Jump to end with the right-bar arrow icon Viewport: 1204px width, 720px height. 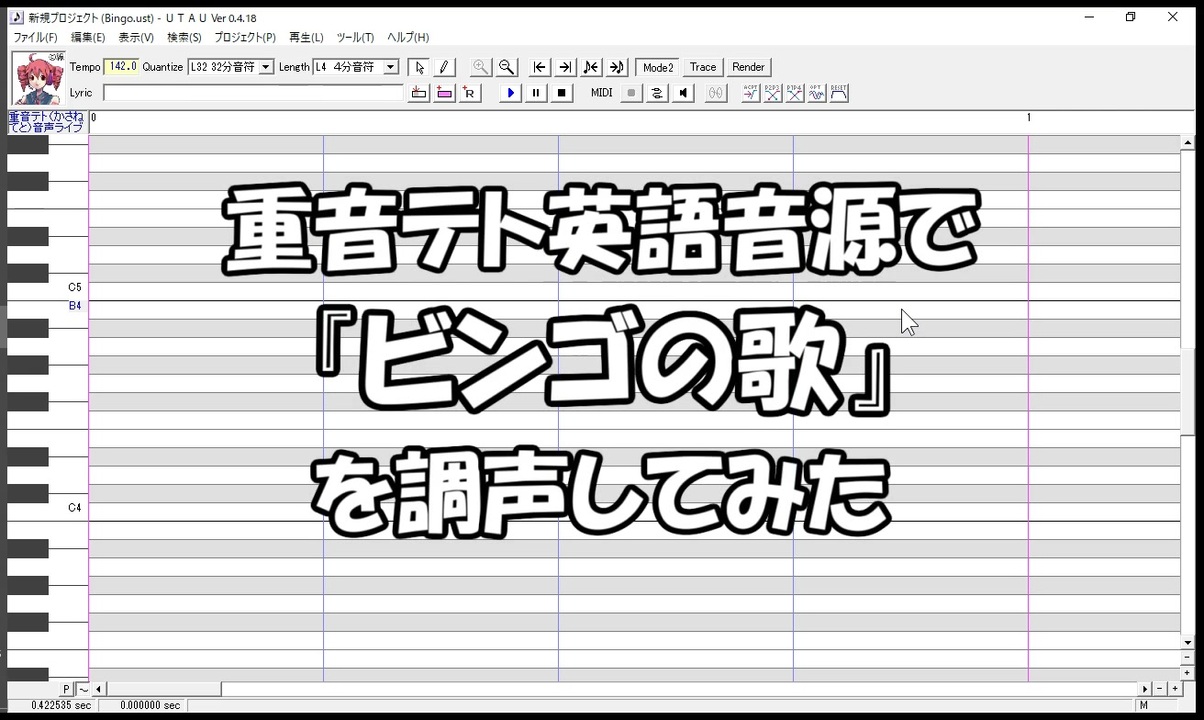(565, 67)
